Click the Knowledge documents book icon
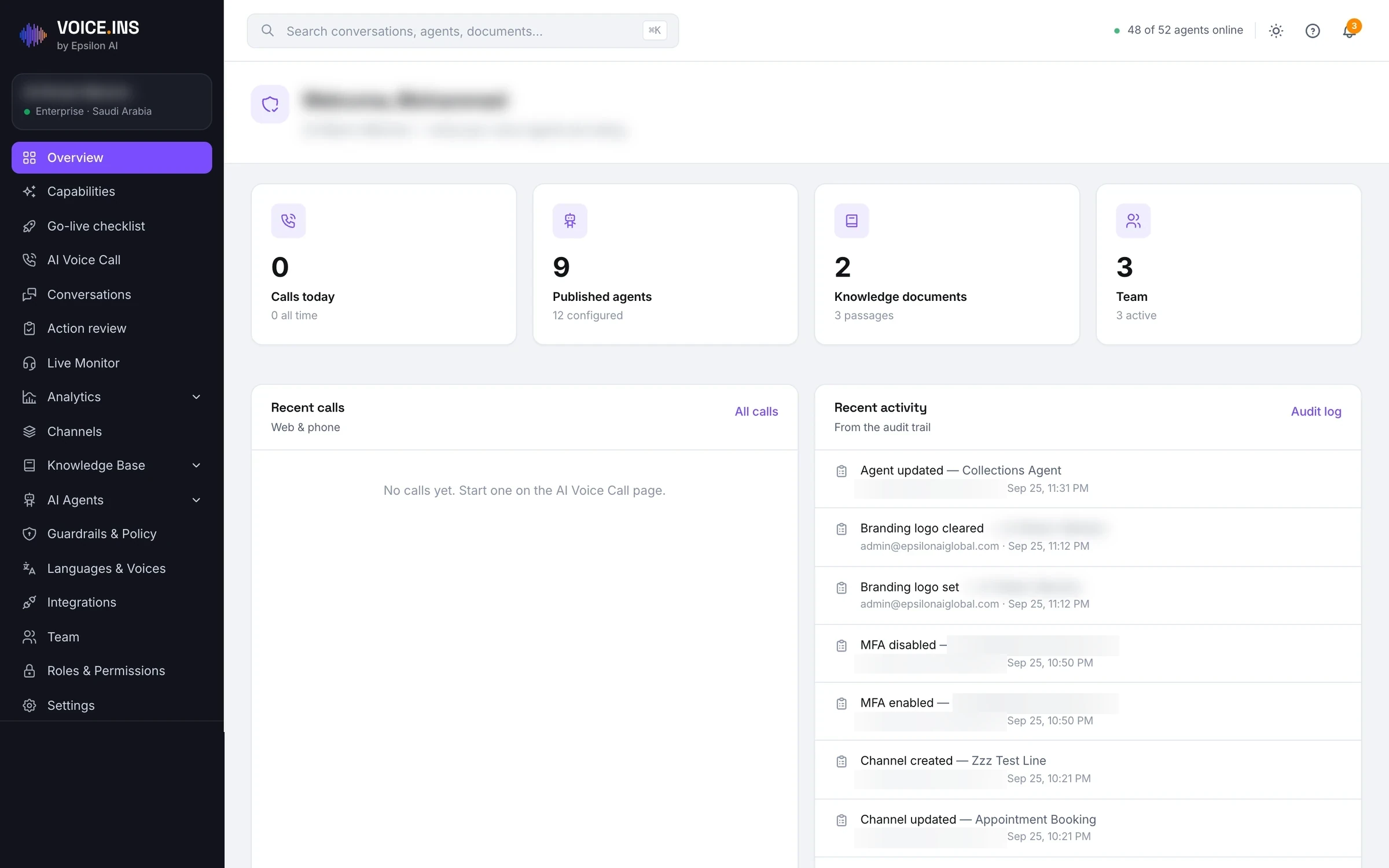This screenshot has height=868, width=1389. tap(851, 220)
